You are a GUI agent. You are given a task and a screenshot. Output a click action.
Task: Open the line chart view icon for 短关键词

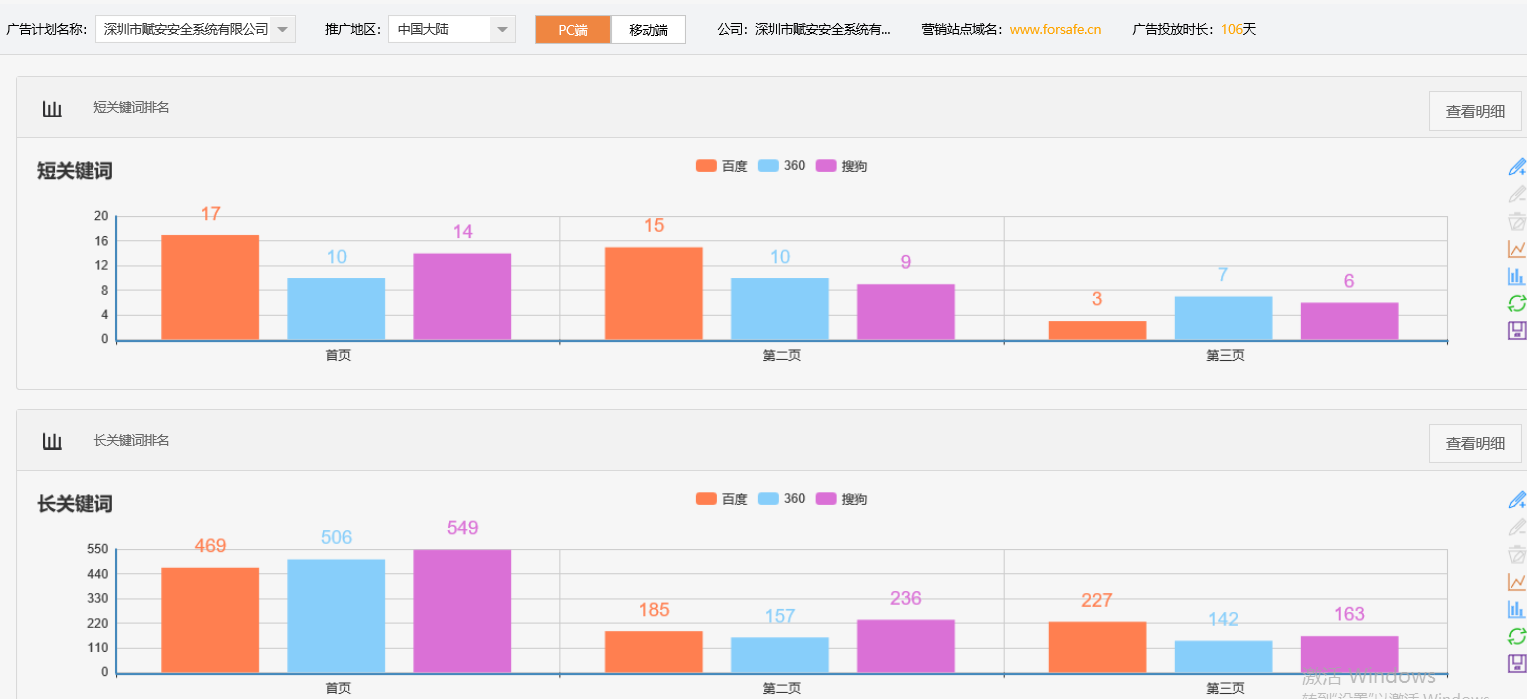point(1517,248)
